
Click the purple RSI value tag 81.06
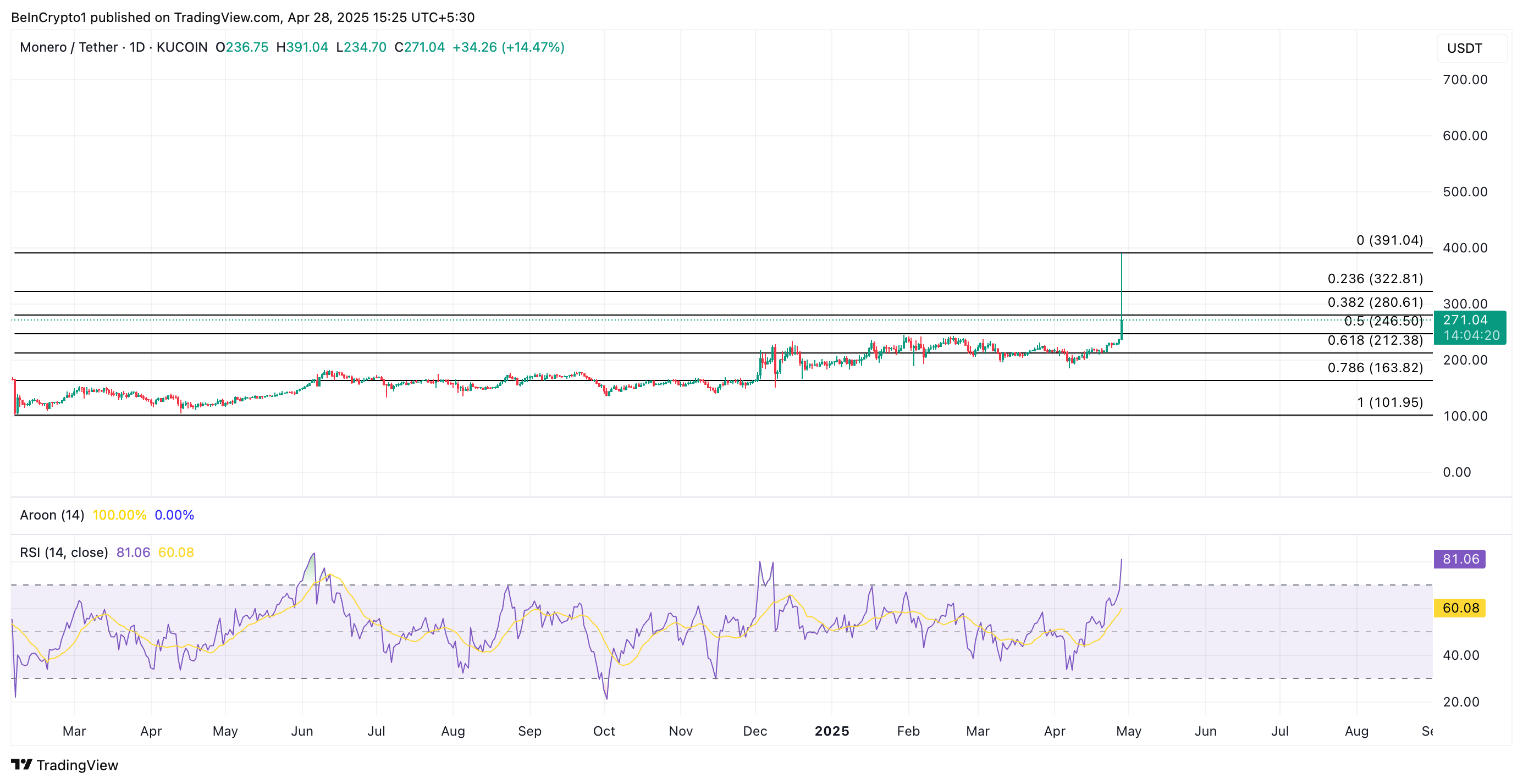(1460, 559)
